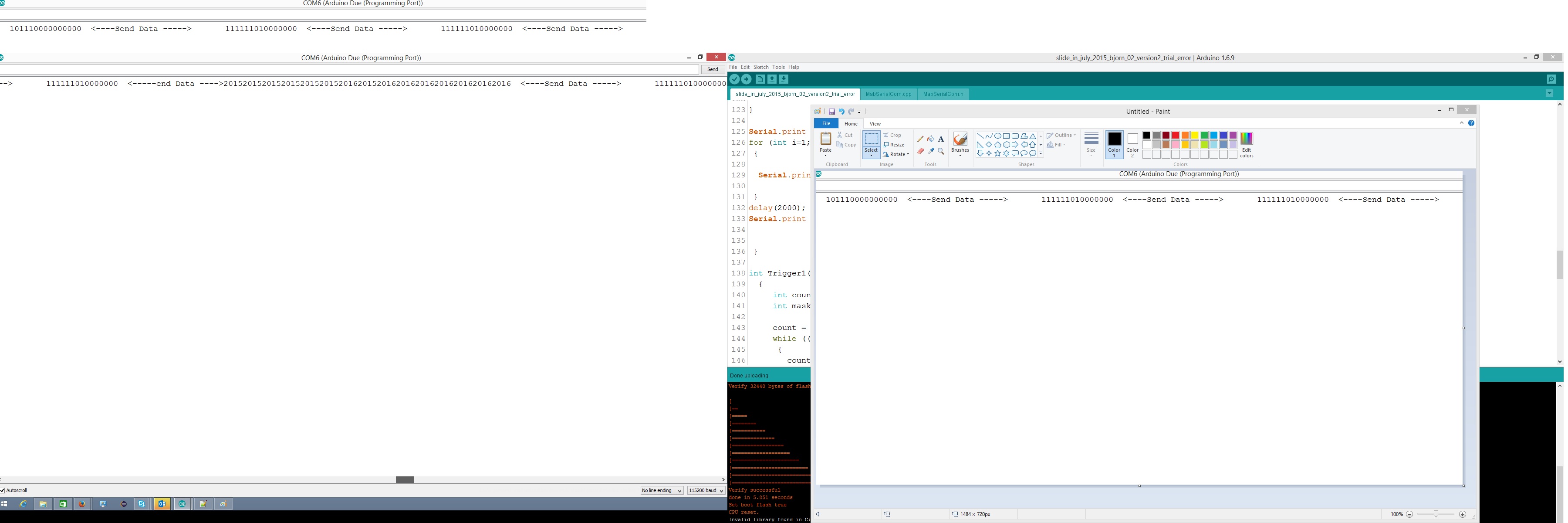Open the Sketch menu in Arduino
This screenshot has width=1568, height=523.
pos(761,67)
